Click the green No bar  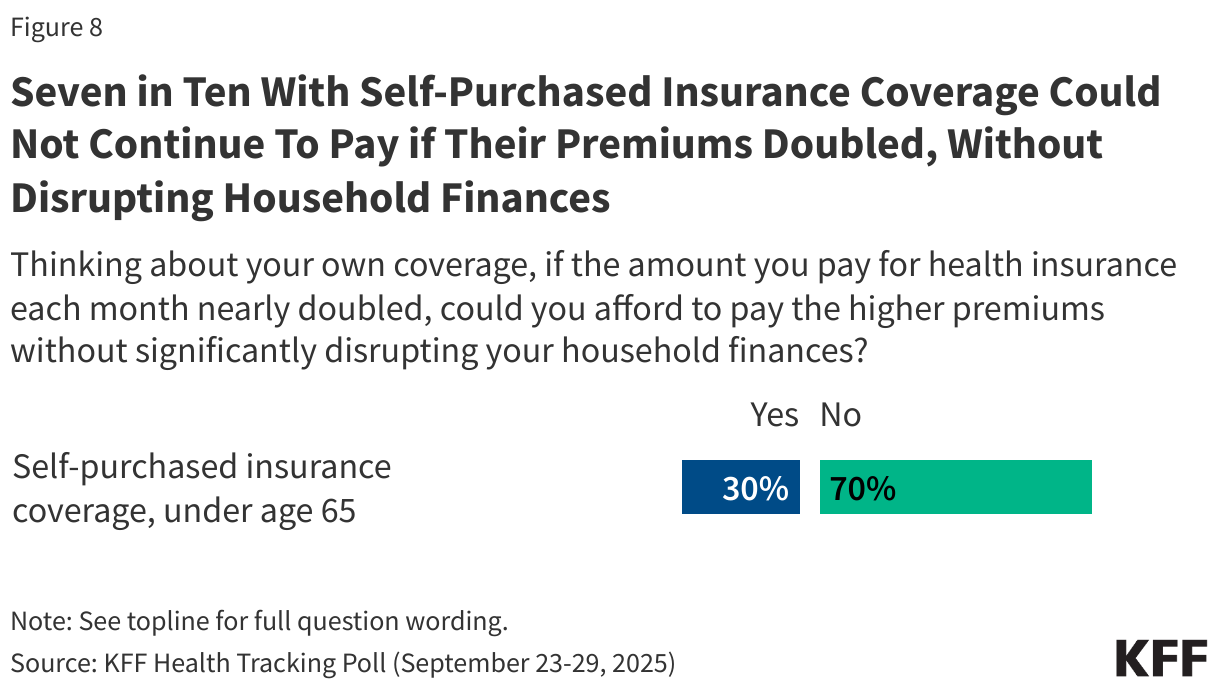tap(955, 487)
